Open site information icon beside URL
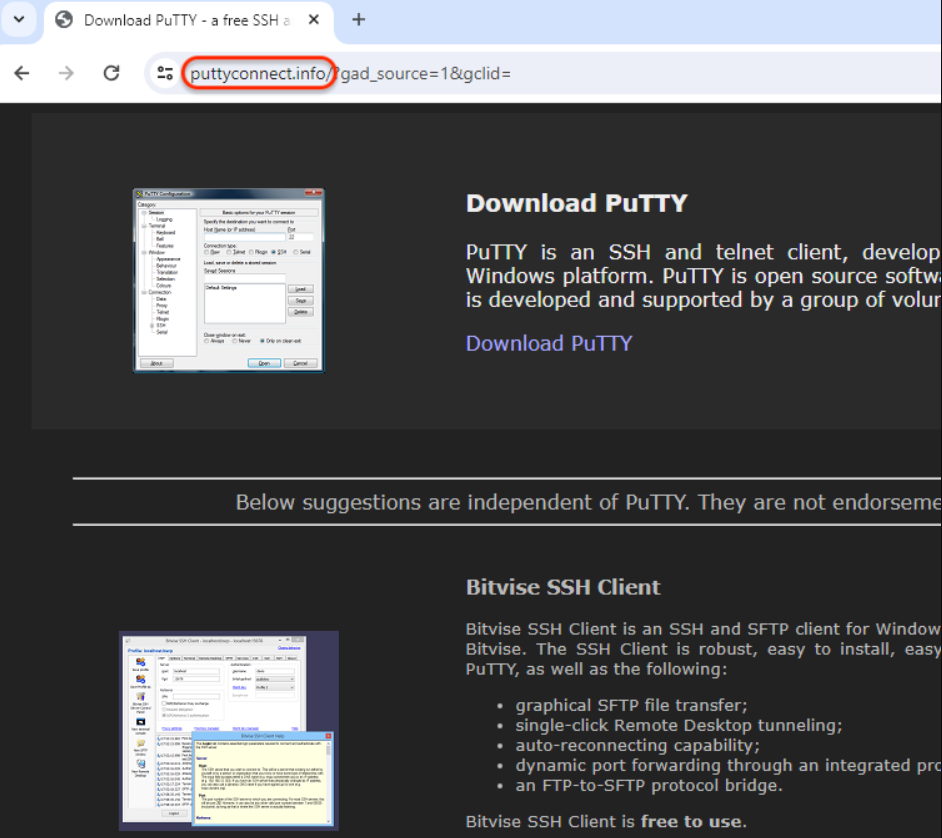The height and width of the screenshot is (838, 942). (x=165, y=73)
